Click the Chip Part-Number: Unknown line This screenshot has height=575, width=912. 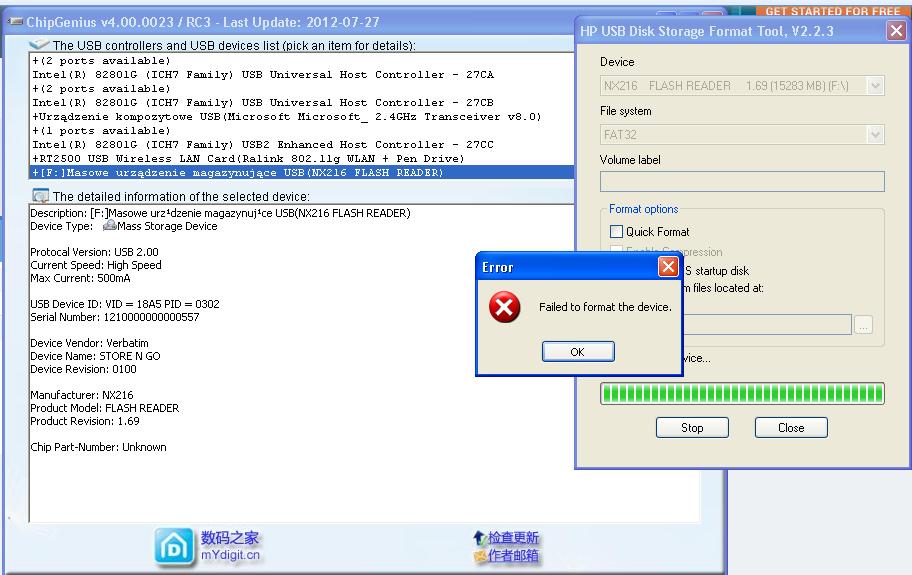tap(98, 447)
